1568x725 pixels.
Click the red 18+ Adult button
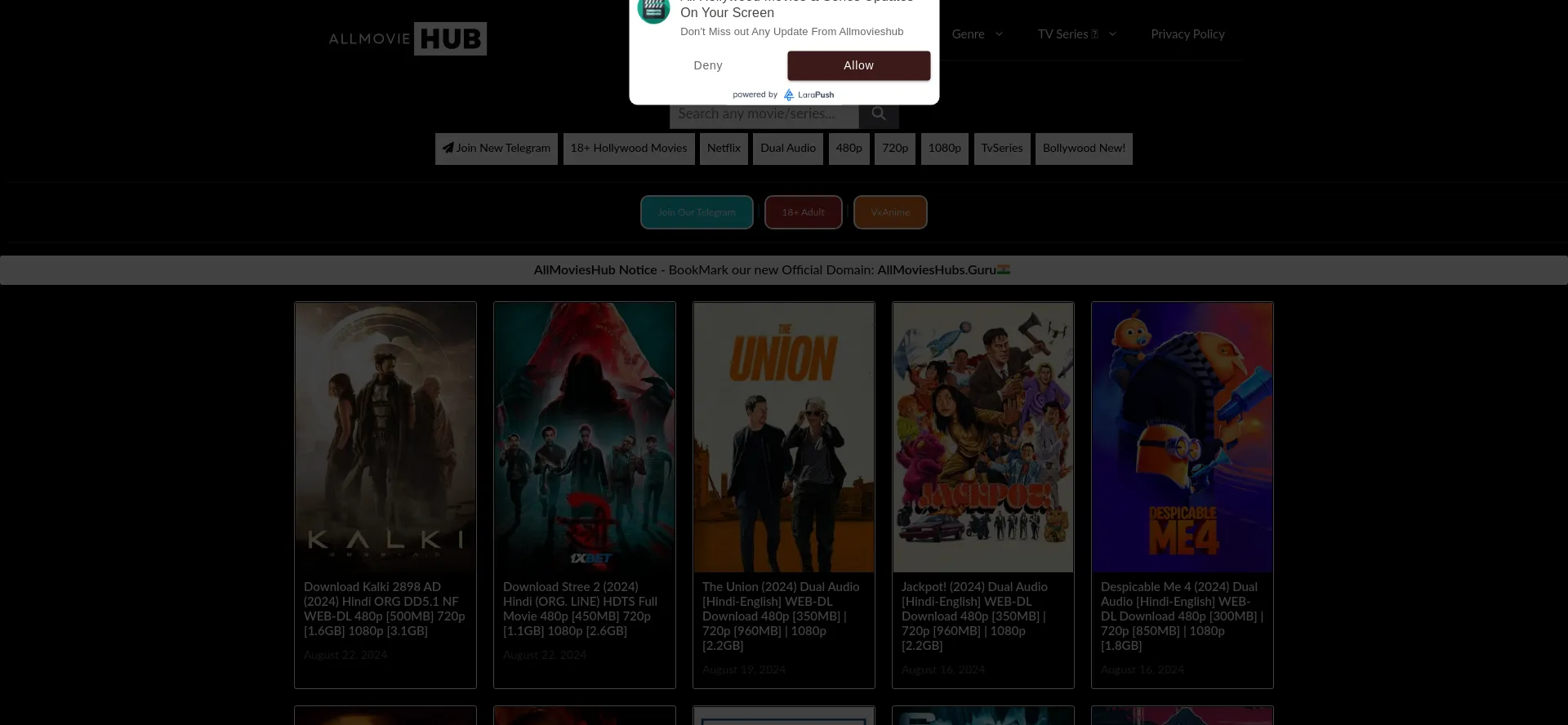(x=804, y=212)
